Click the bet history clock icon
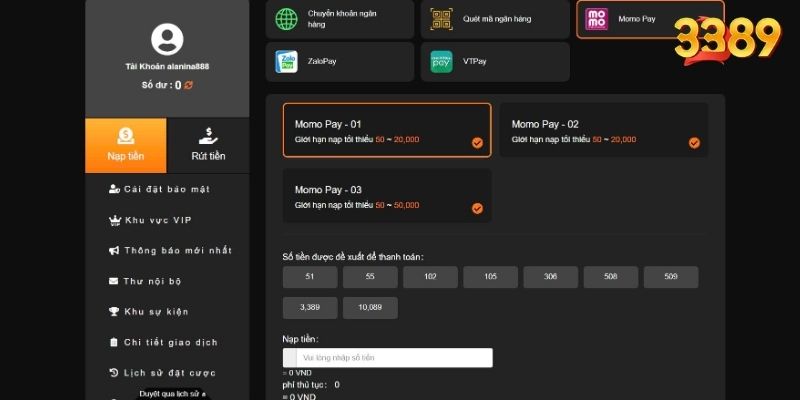Viewport: 800px width, 400px height. pyautogui.click(x=114, y=373)
